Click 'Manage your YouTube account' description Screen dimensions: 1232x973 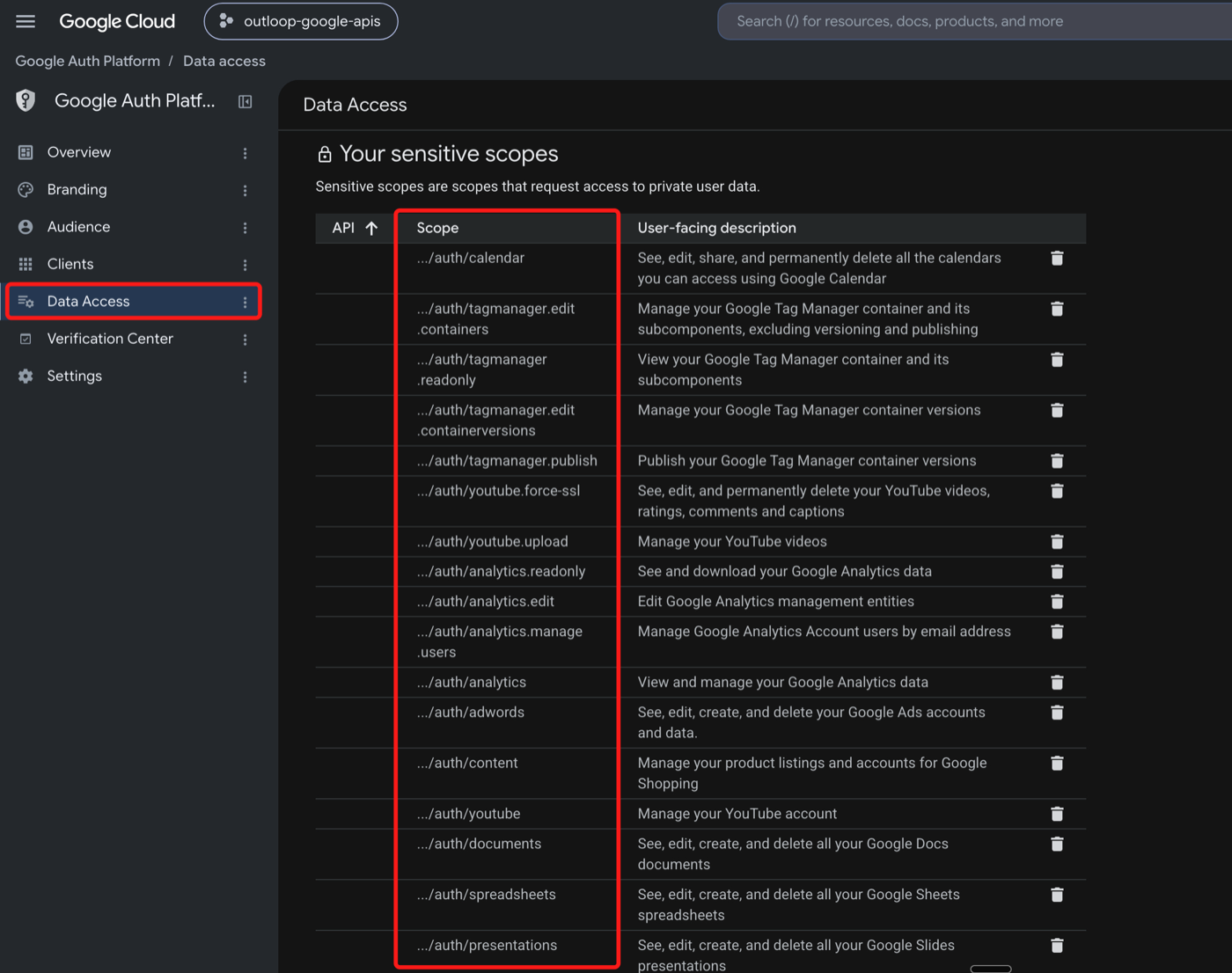tap(737, 815)
